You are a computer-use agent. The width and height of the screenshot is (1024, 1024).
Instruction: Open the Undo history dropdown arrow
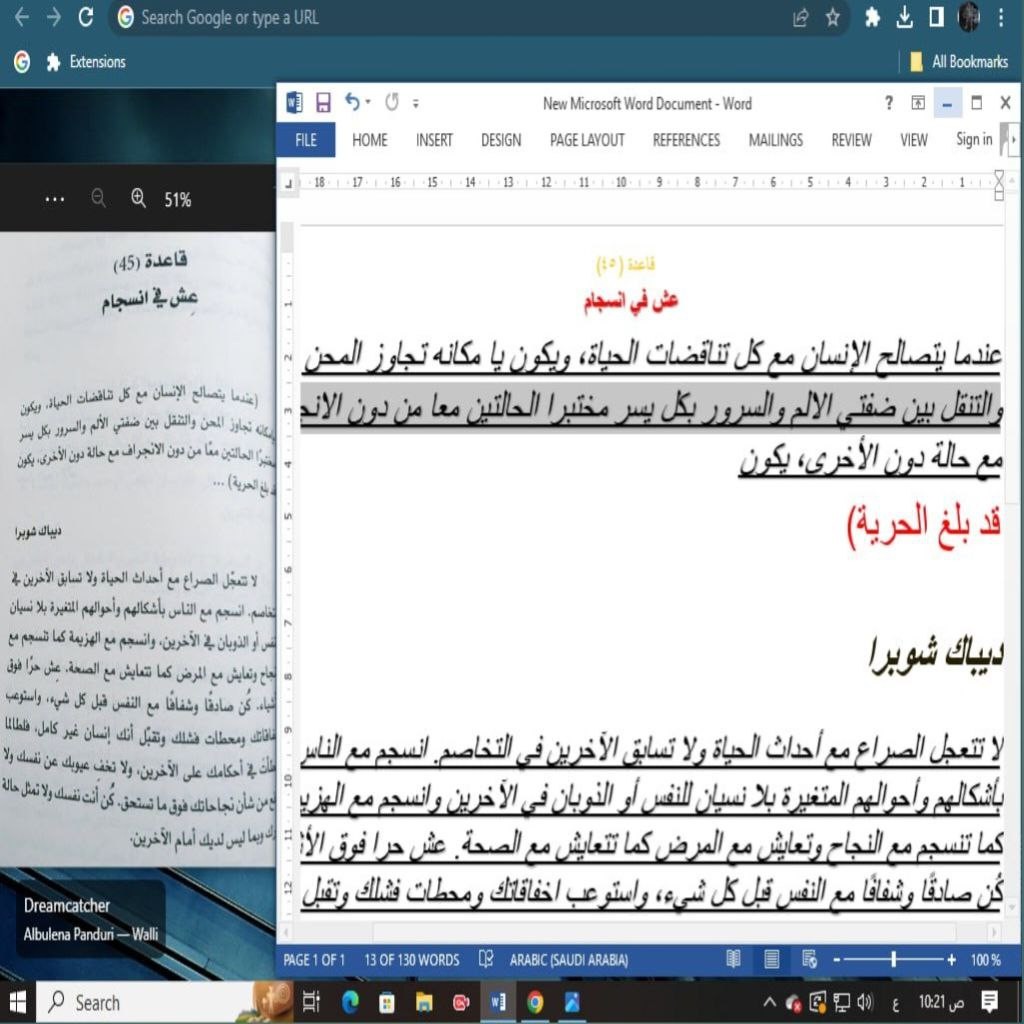[368, 102]
